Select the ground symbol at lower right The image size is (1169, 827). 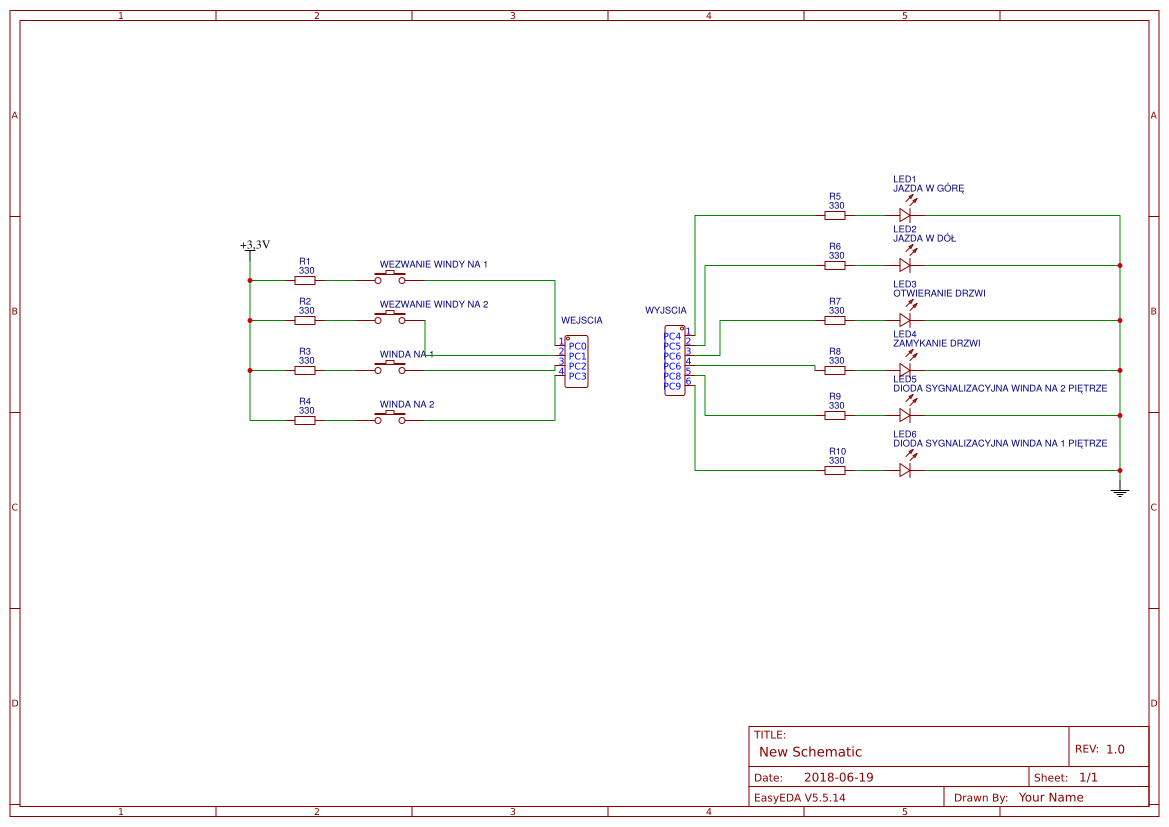1119,492
